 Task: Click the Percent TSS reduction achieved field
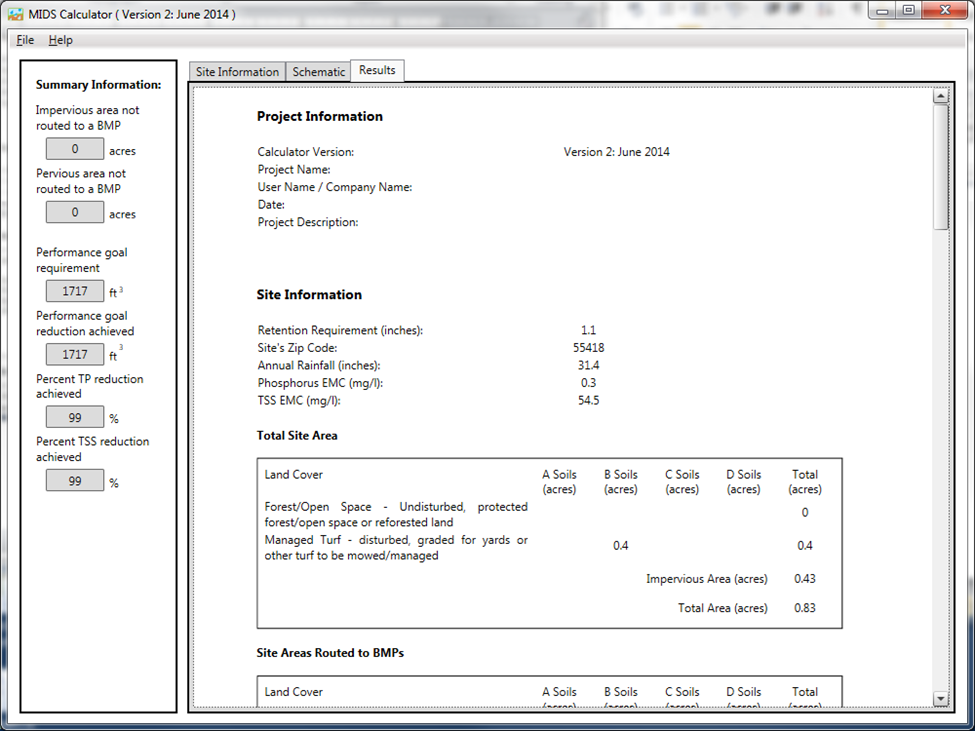[75, 480]
